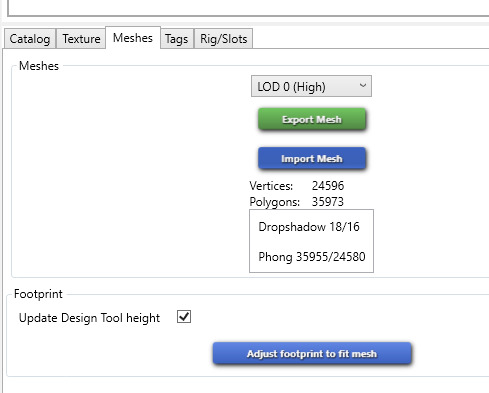Open the Rig/Slots tab
The width and height of the screenshot is (489, 393).
point(223,39)
